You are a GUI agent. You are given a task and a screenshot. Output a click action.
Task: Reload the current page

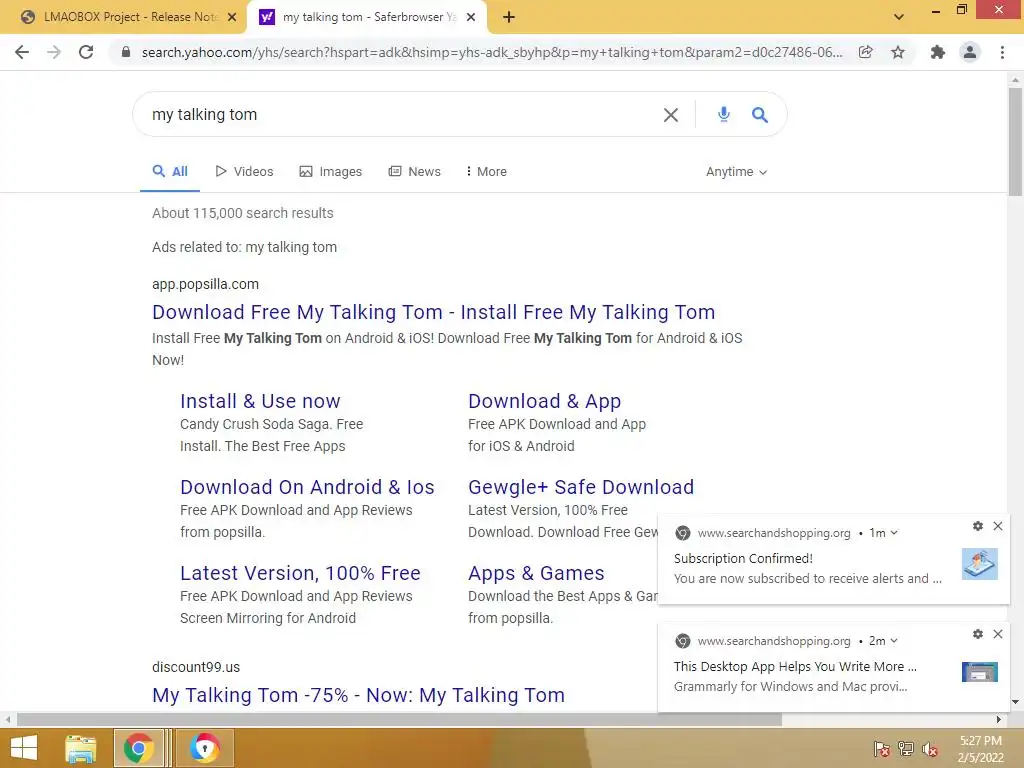(x=86, y=52)
